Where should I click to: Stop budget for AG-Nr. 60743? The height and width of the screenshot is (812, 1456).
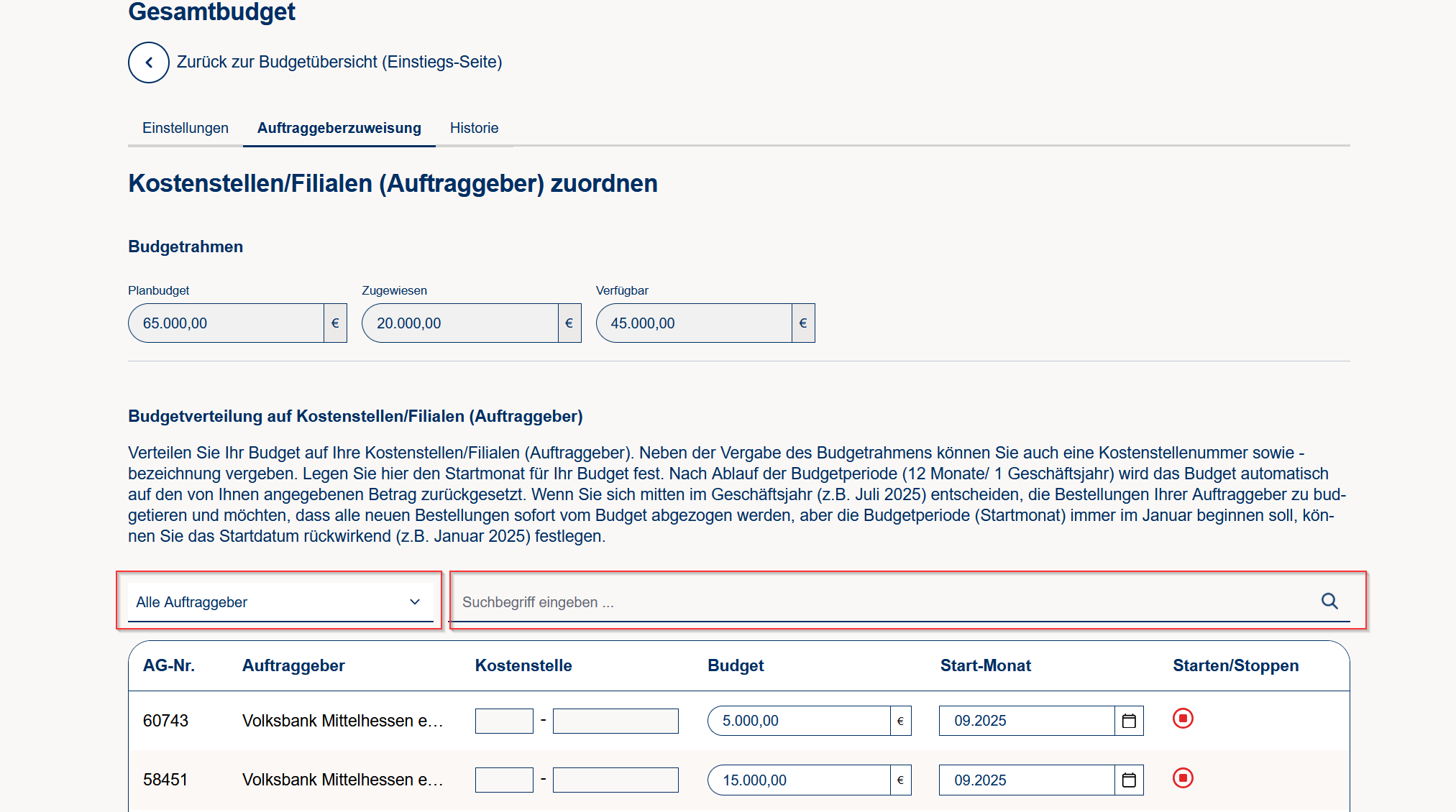(1183, 719)
